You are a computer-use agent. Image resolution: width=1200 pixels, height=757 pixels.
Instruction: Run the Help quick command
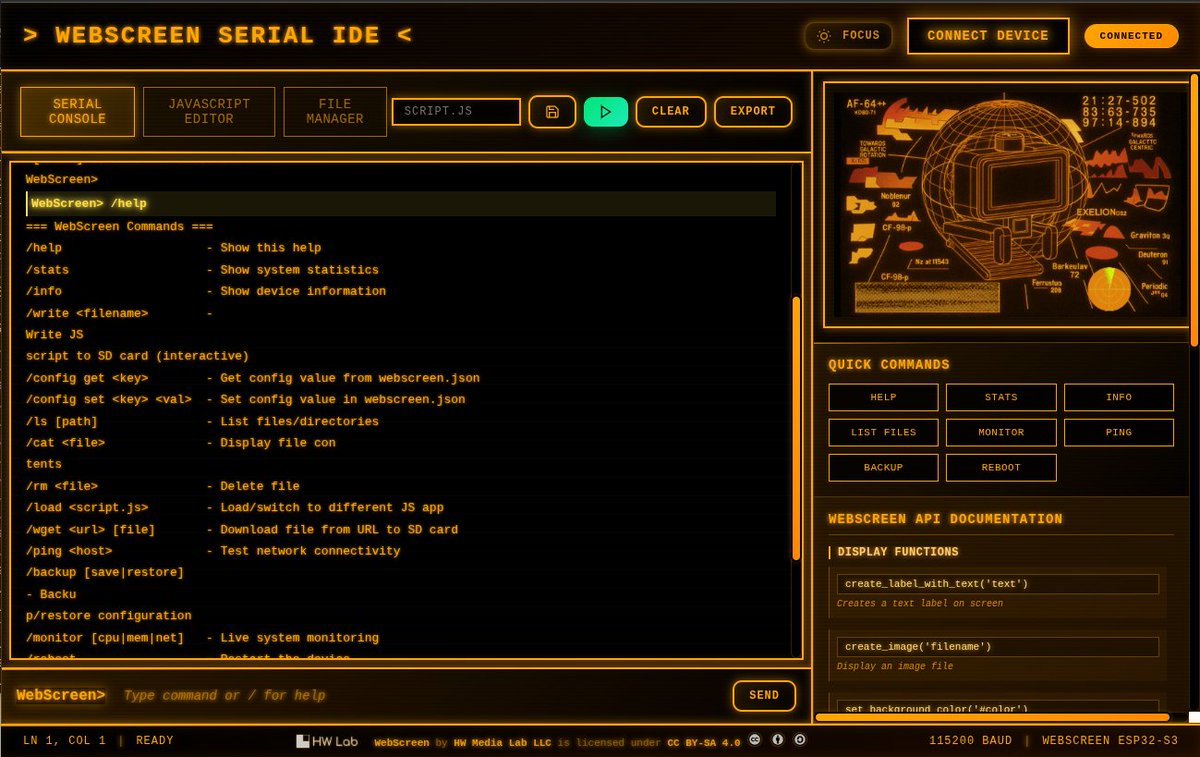(883, 397)
